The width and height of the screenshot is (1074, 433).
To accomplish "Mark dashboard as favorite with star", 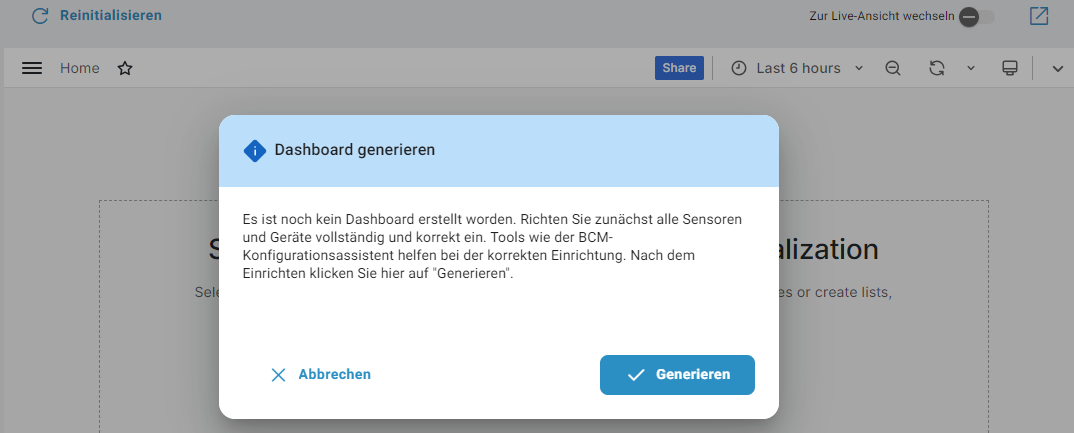I will click(125, 68).
